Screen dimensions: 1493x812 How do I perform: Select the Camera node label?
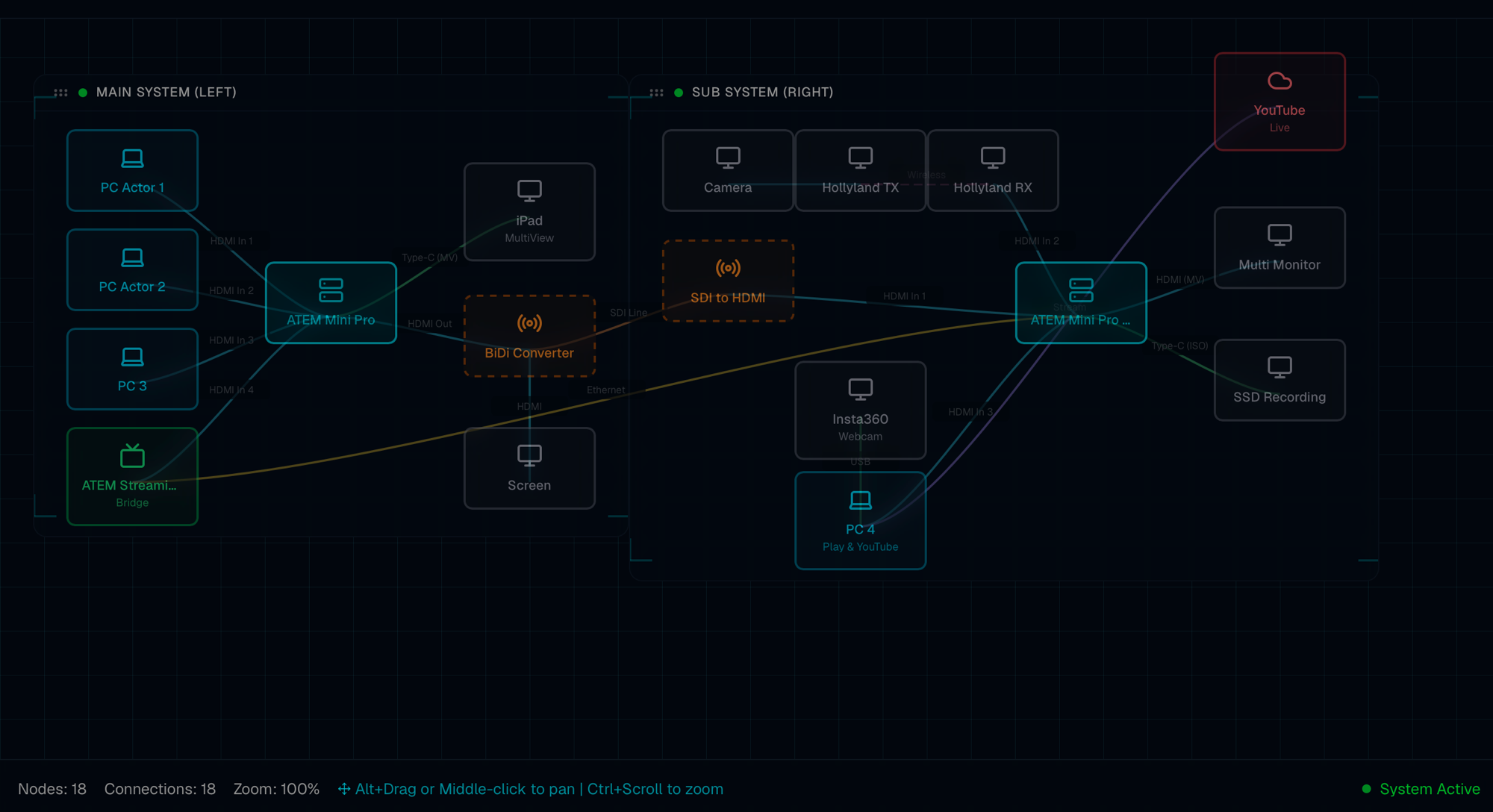tap(728, 187)
